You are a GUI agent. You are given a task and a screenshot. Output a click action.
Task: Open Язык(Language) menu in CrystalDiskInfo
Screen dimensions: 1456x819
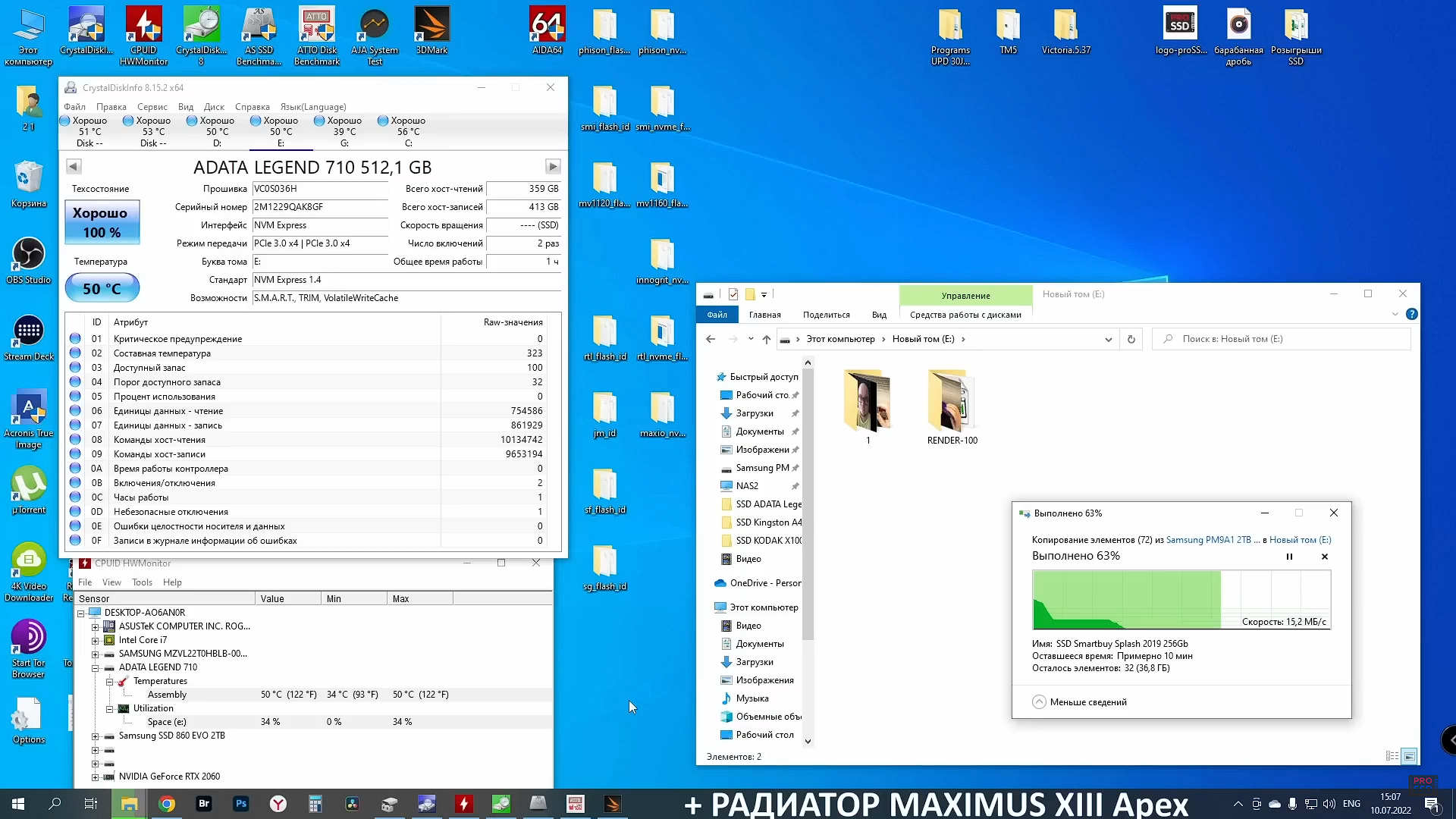313,107
